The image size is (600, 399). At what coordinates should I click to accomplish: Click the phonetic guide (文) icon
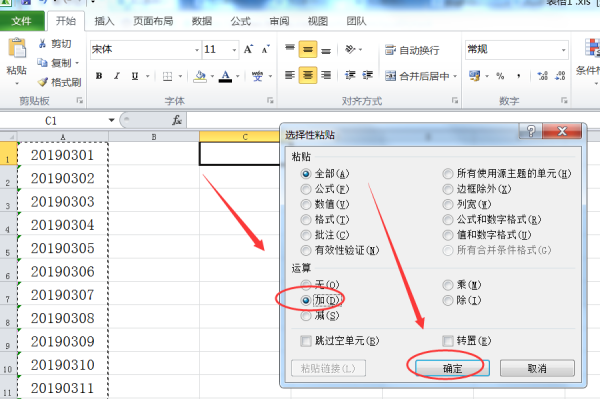coord(257,76)
